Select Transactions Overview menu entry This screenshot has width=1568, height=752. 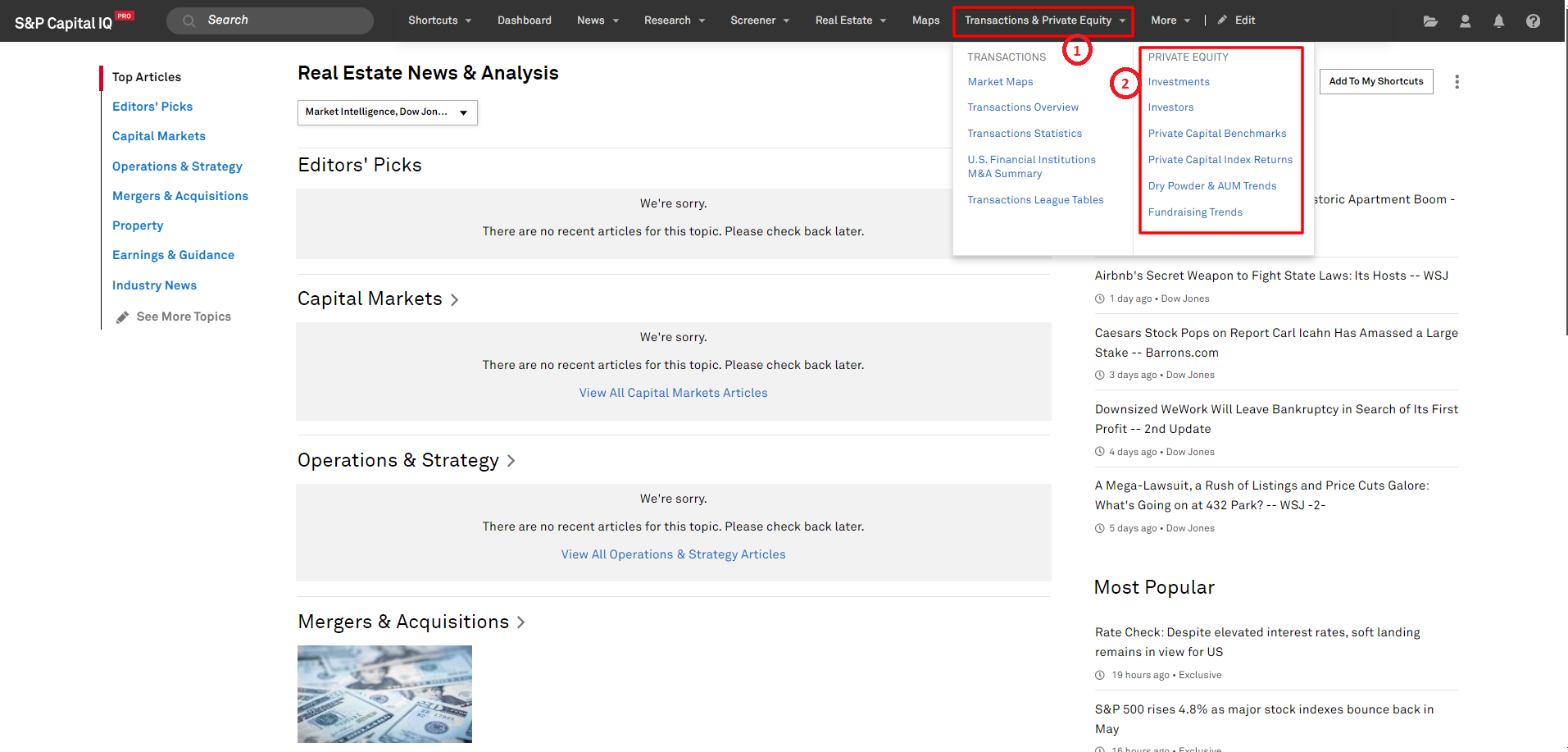coord(1023,107)
